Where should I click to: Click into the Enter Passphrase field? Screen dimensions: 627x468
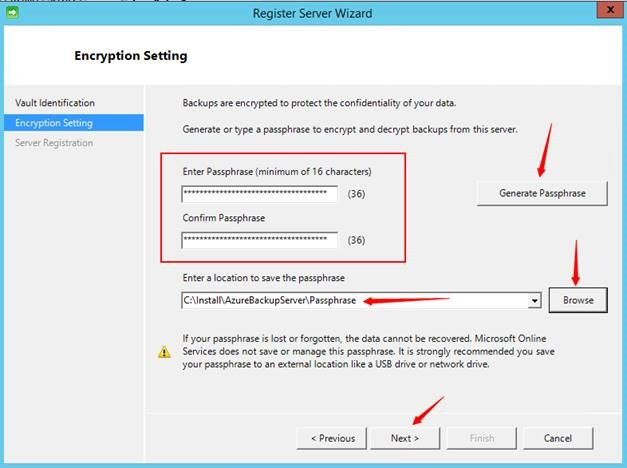259,193
